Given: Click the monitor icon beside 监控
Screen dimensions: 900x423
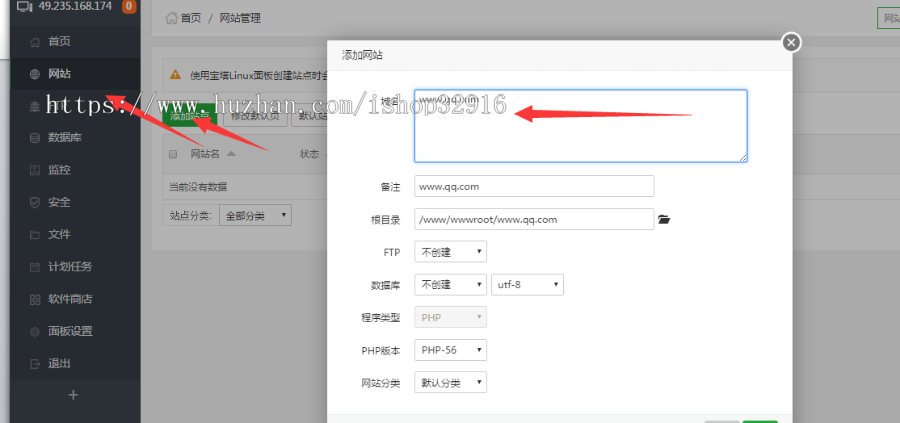Looking at the screenshot, I should tap(35, 170).
